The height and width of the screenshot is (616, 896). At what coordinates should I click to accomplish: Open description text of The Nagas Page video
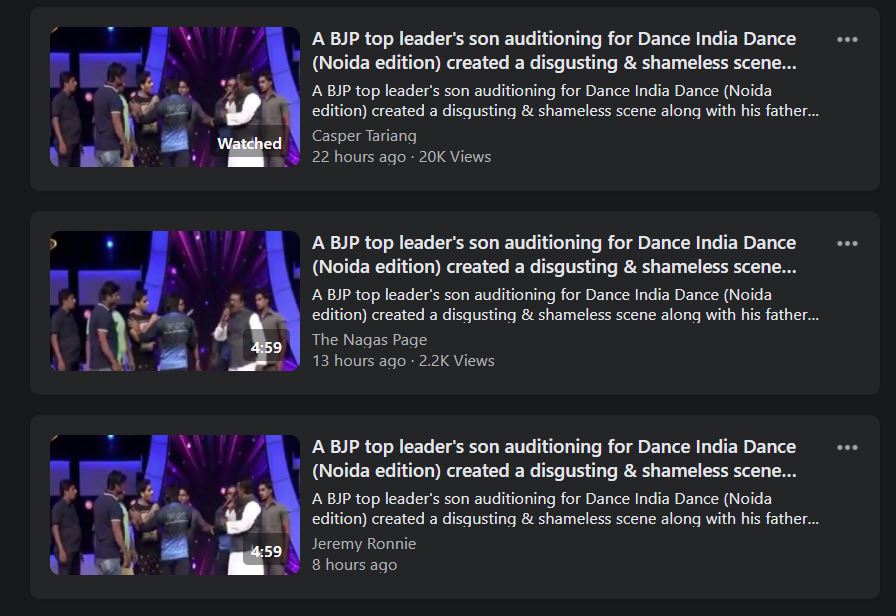[x=565, y=305]
